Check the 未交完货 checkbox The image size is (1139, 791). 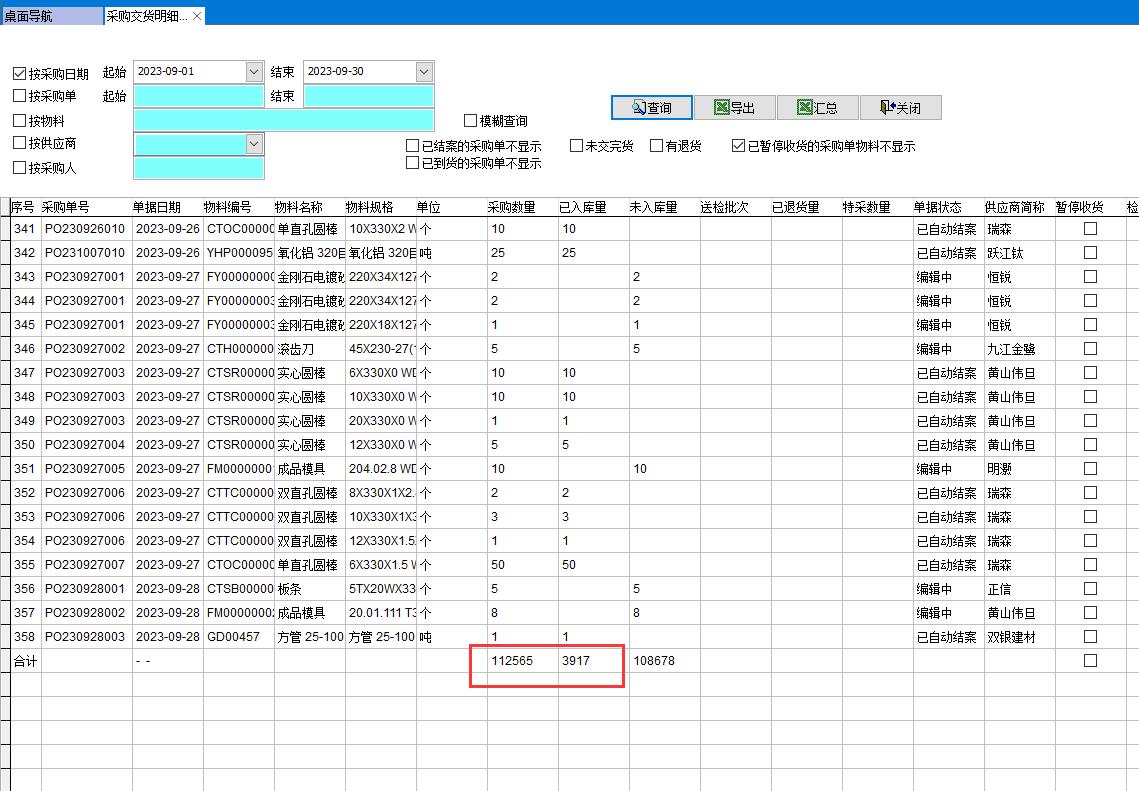576,146
